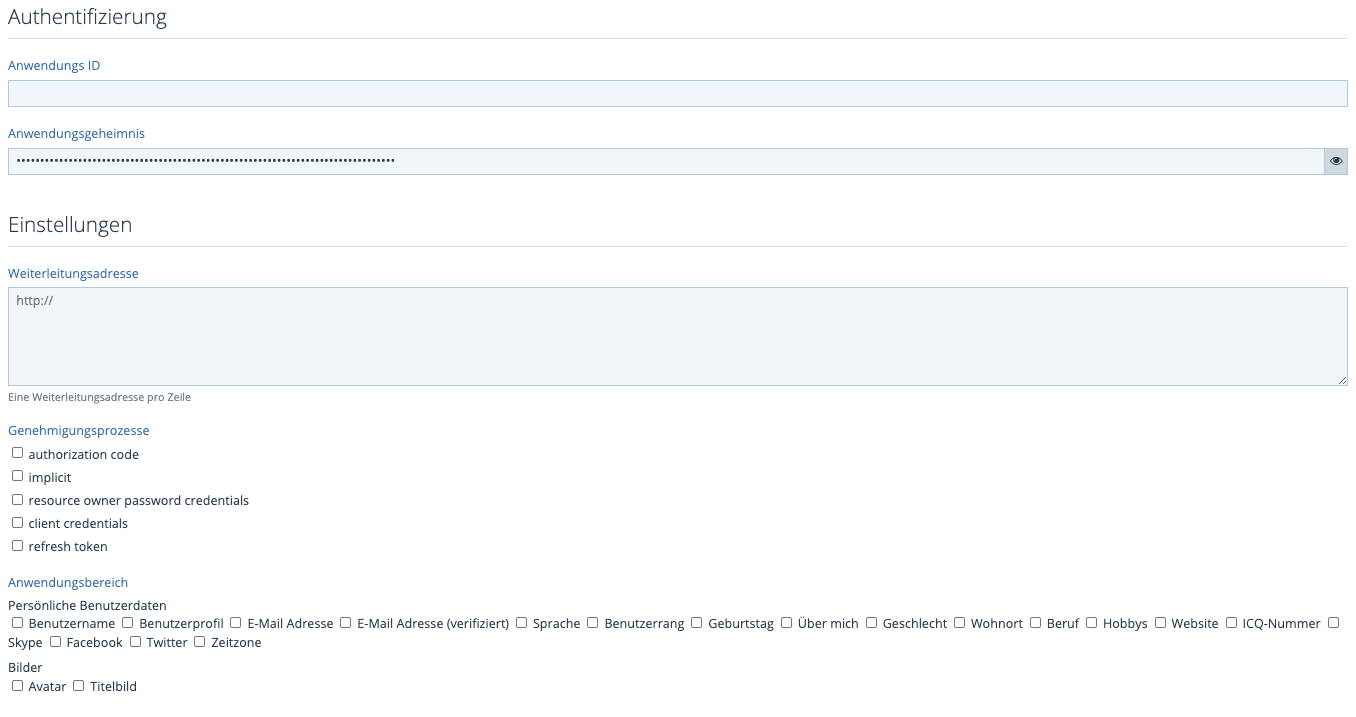This screenshot has width=1356, height=717.
Task: Enable the Benutzerprofil scope checkbox
Action: point(127,622)
